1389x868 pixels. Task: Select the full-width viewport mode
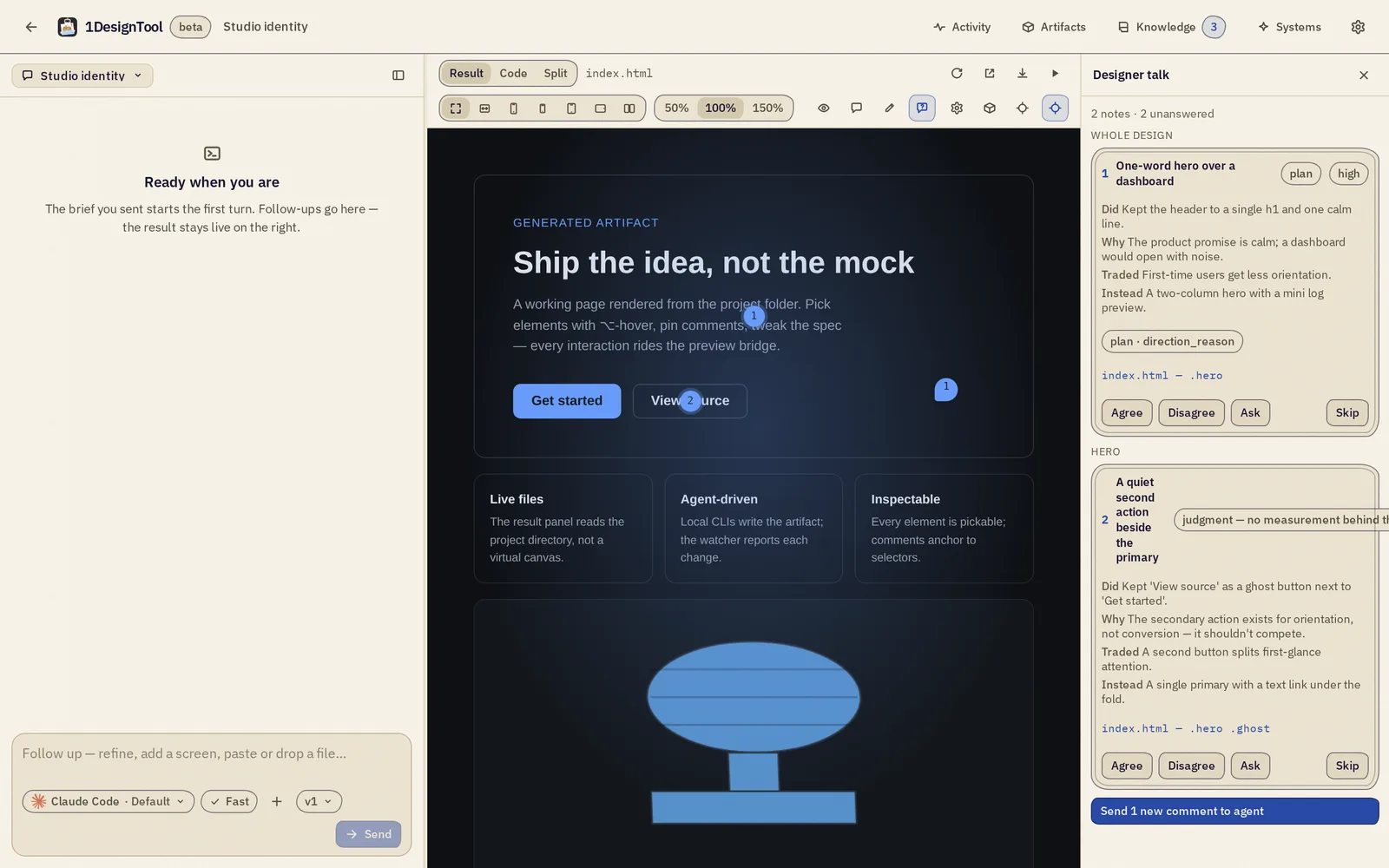484,108
